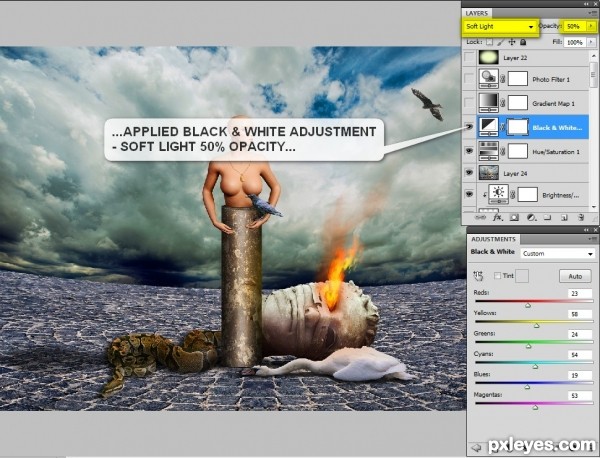Click the Gradient Map 1 adjustment icon
Image resolution: width=600 pixels, height=458 pixels.
coord(489,103)
